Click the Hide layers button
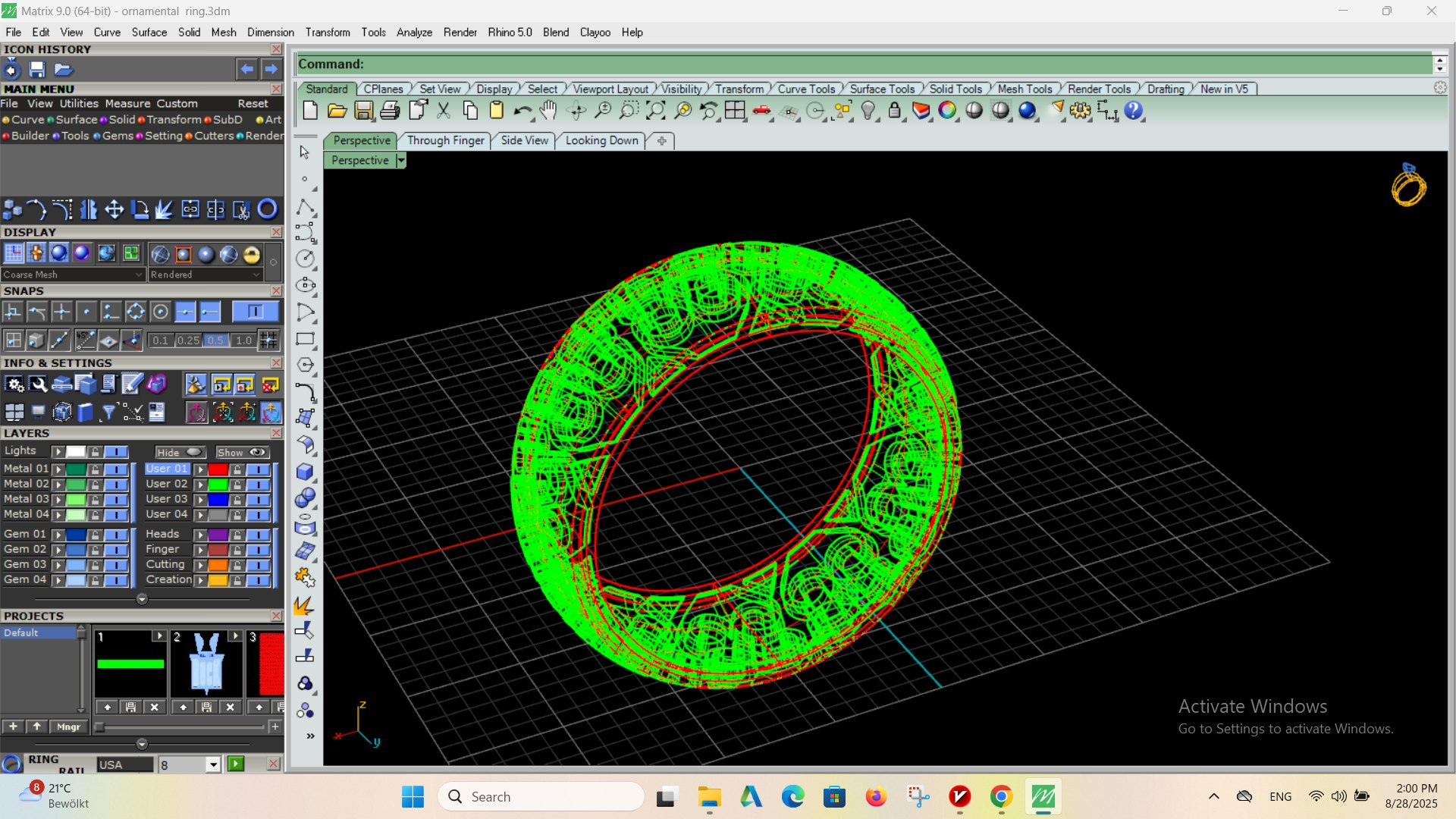The image size is (1456, 819). coord(180,452)
